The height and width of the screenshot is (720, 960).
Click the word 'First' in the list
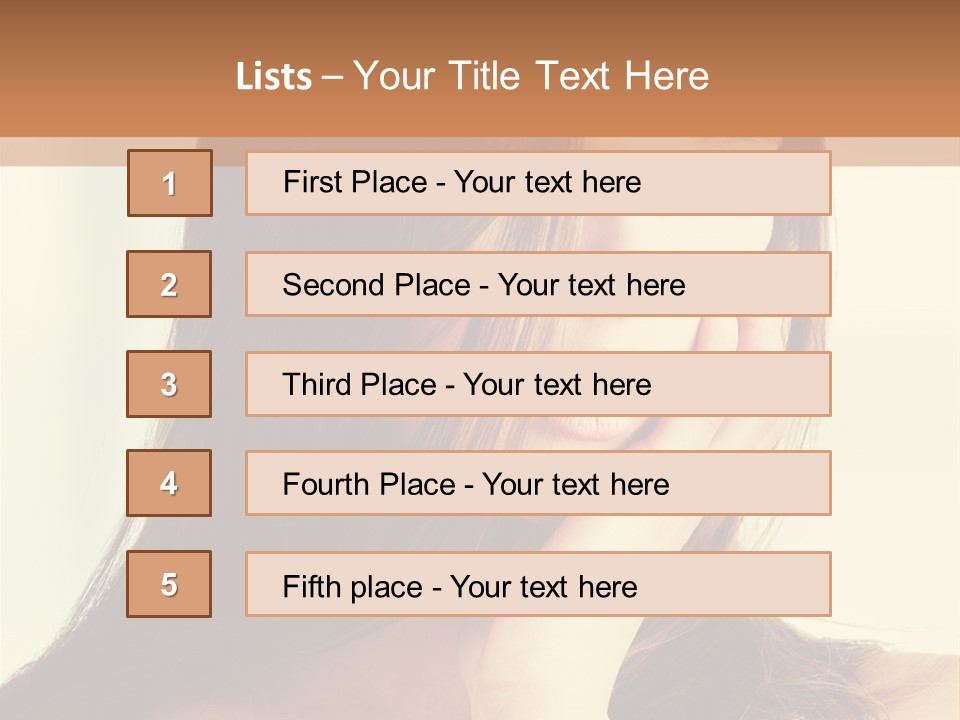(309, 182)
